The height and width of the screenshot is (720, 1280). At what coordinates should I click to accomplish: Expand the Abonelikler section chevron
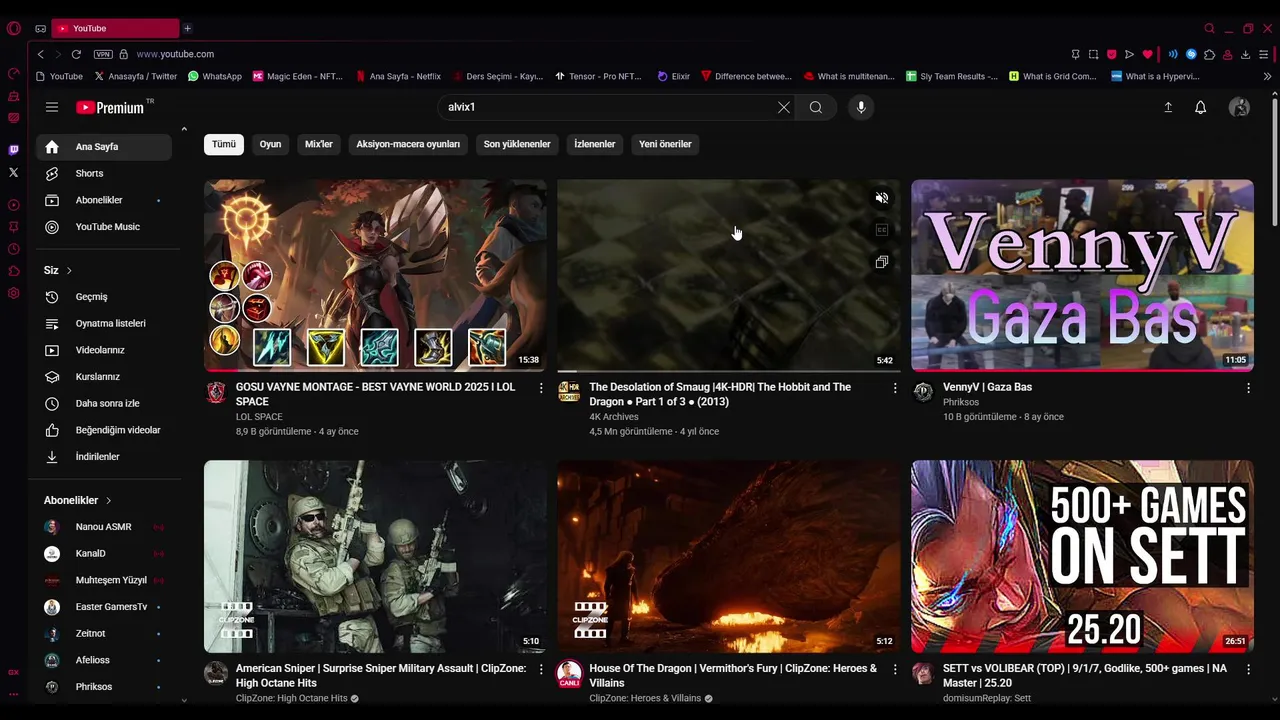tap(108, 500)
